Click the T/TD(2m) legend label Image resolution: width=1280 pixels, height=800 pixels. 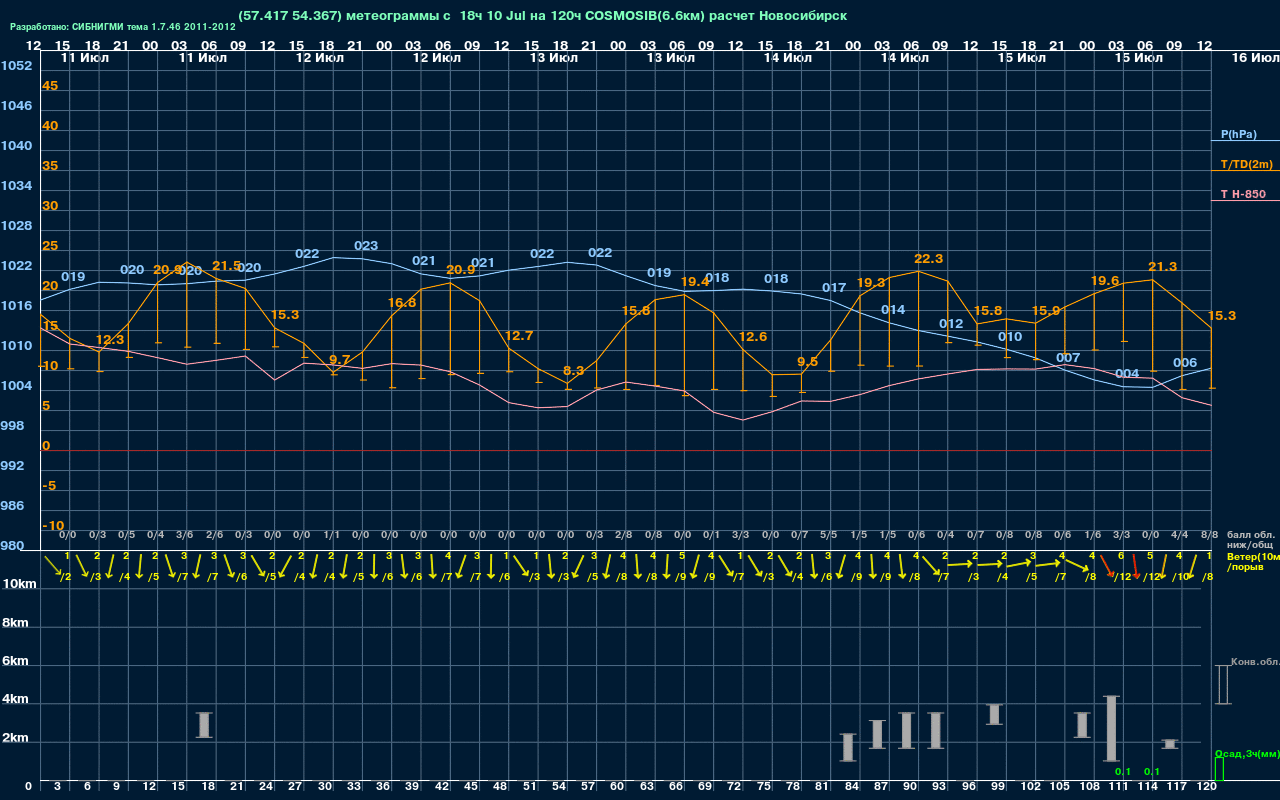coord(1247,164)
